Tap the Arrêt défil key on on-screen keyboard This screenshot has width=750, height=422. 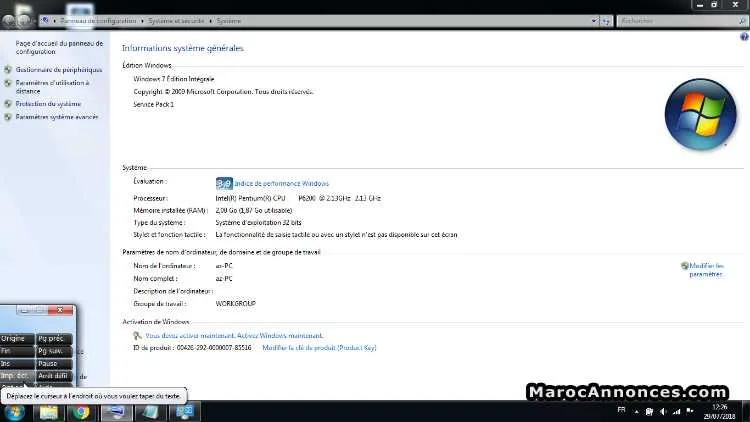click(x=54, y=376)
